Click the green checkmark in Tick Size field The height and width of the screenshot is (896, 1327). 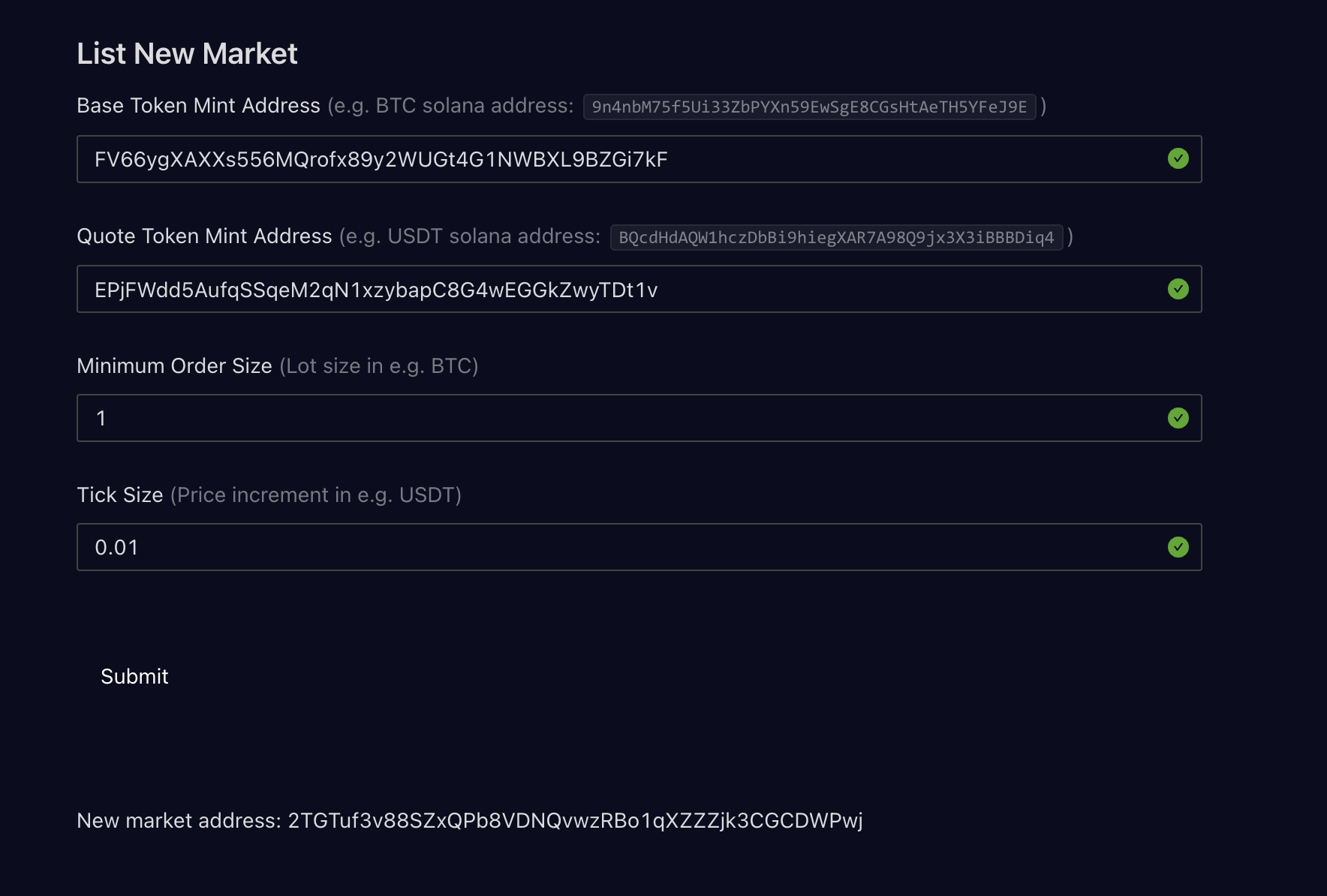pos(1178,547)
